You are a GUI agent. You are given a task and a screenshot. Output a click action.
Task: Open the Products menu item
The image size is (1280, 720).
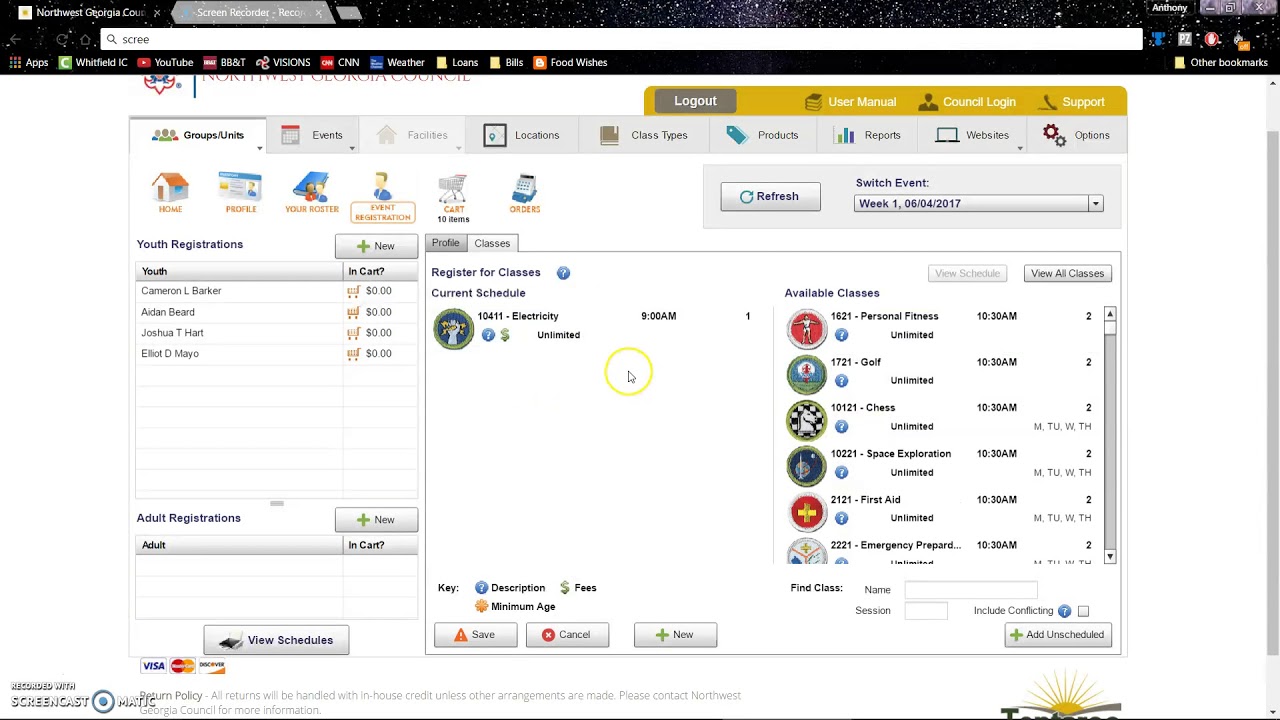pos(763,135)
